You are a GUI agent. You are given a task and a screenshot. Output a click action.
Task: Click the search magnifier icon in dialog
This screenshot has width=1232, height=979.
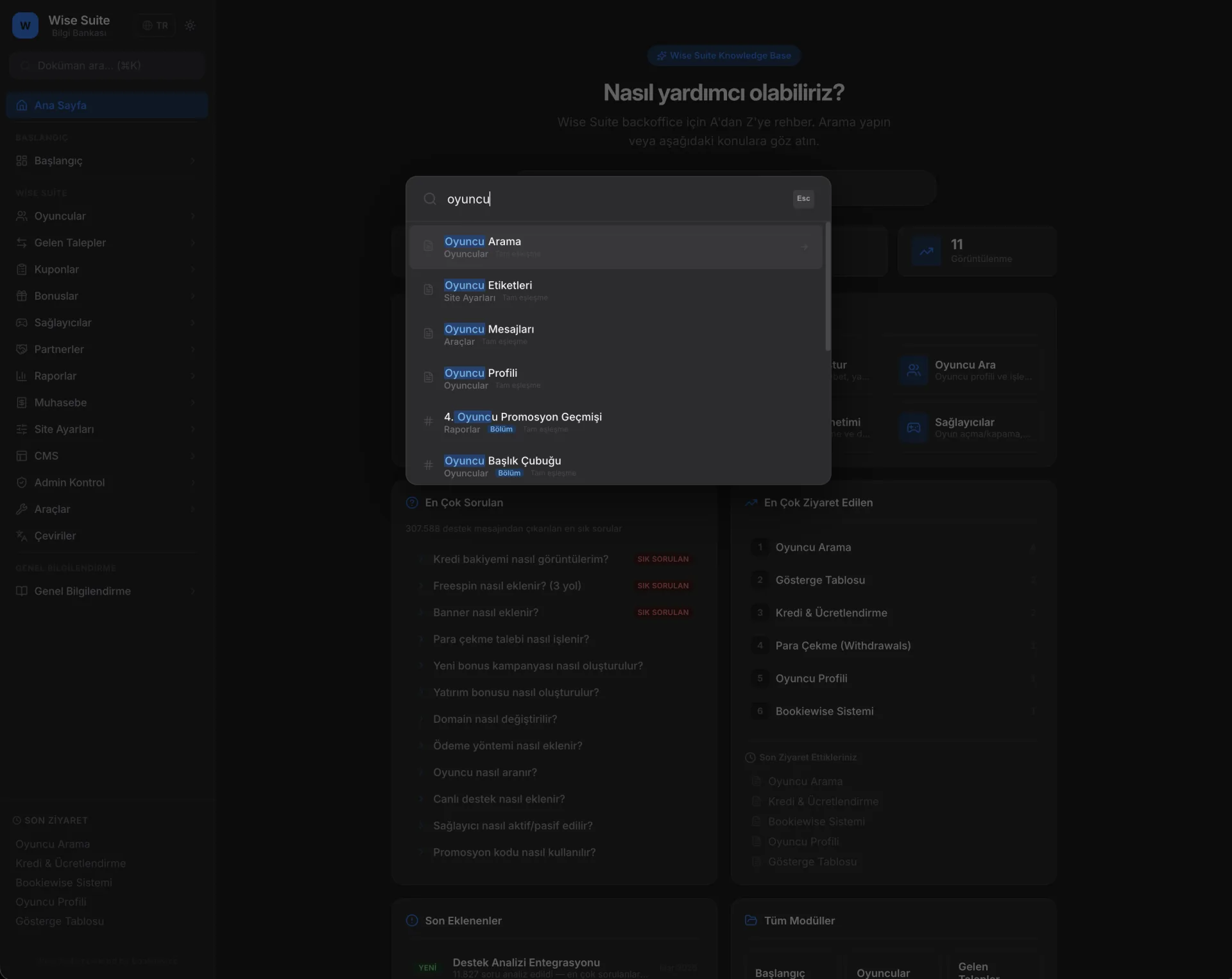pyautogui.click(x=430, y=199)
